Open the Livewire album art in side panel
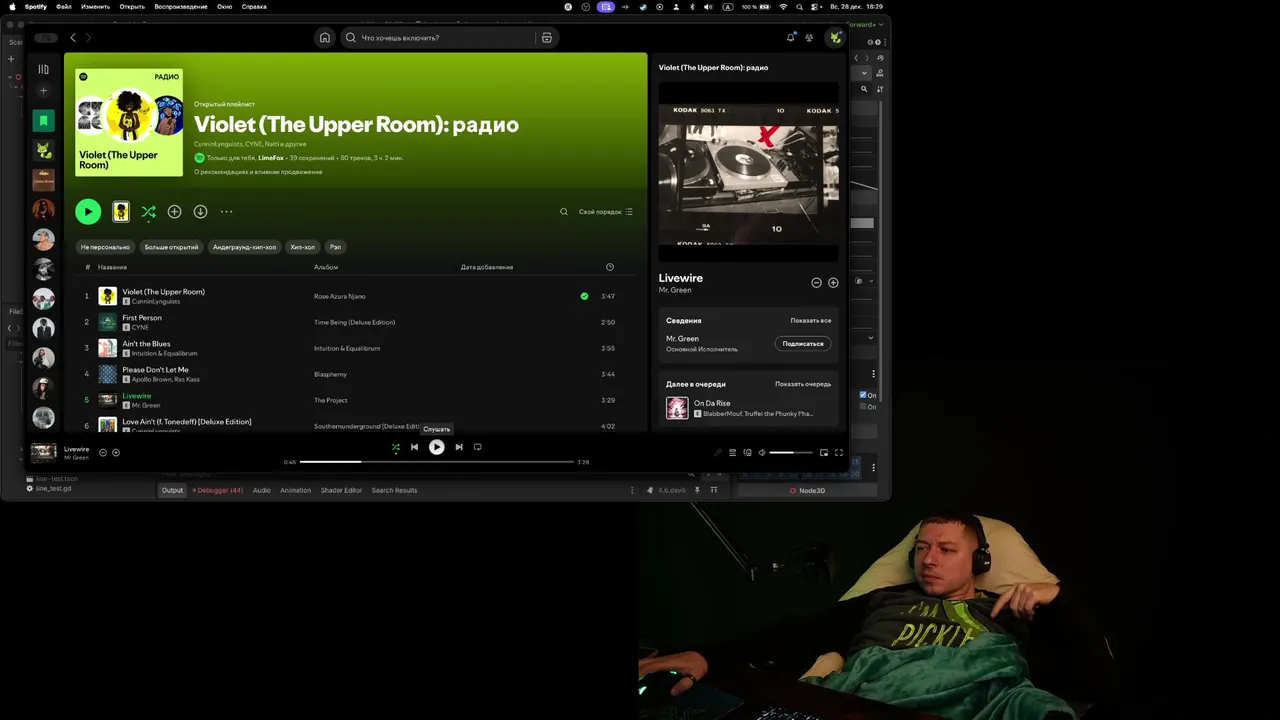Screen dimensions: 1280x720 point(748,173)
